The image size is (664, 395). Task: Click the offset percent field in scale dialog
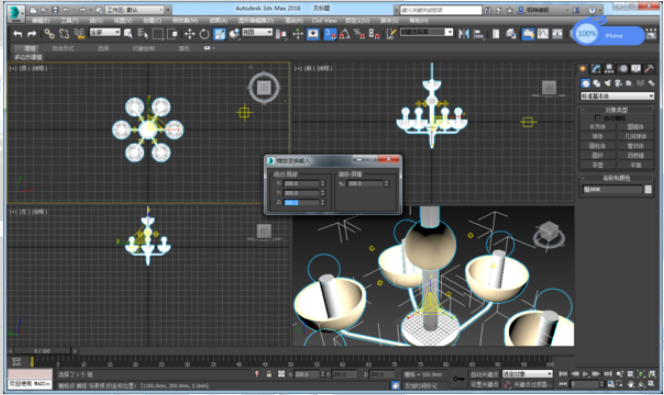coord(365,183)
